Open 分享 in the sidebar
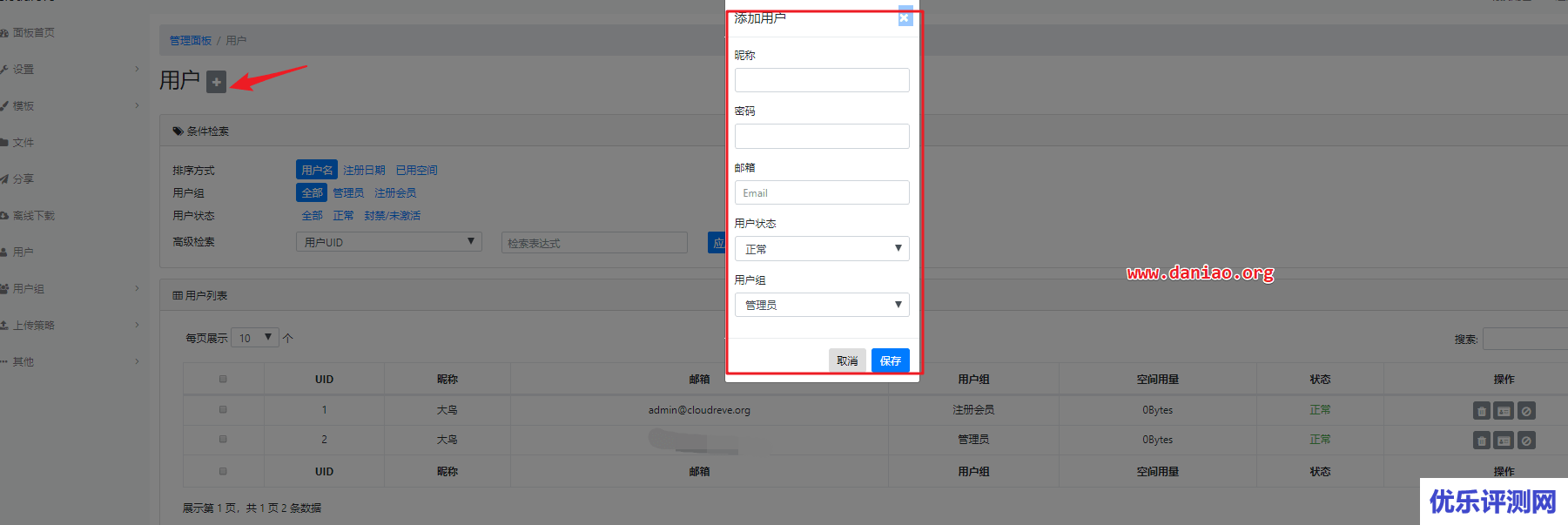Viewport: 1568px width, 525px height. click(x=23, y=179)
